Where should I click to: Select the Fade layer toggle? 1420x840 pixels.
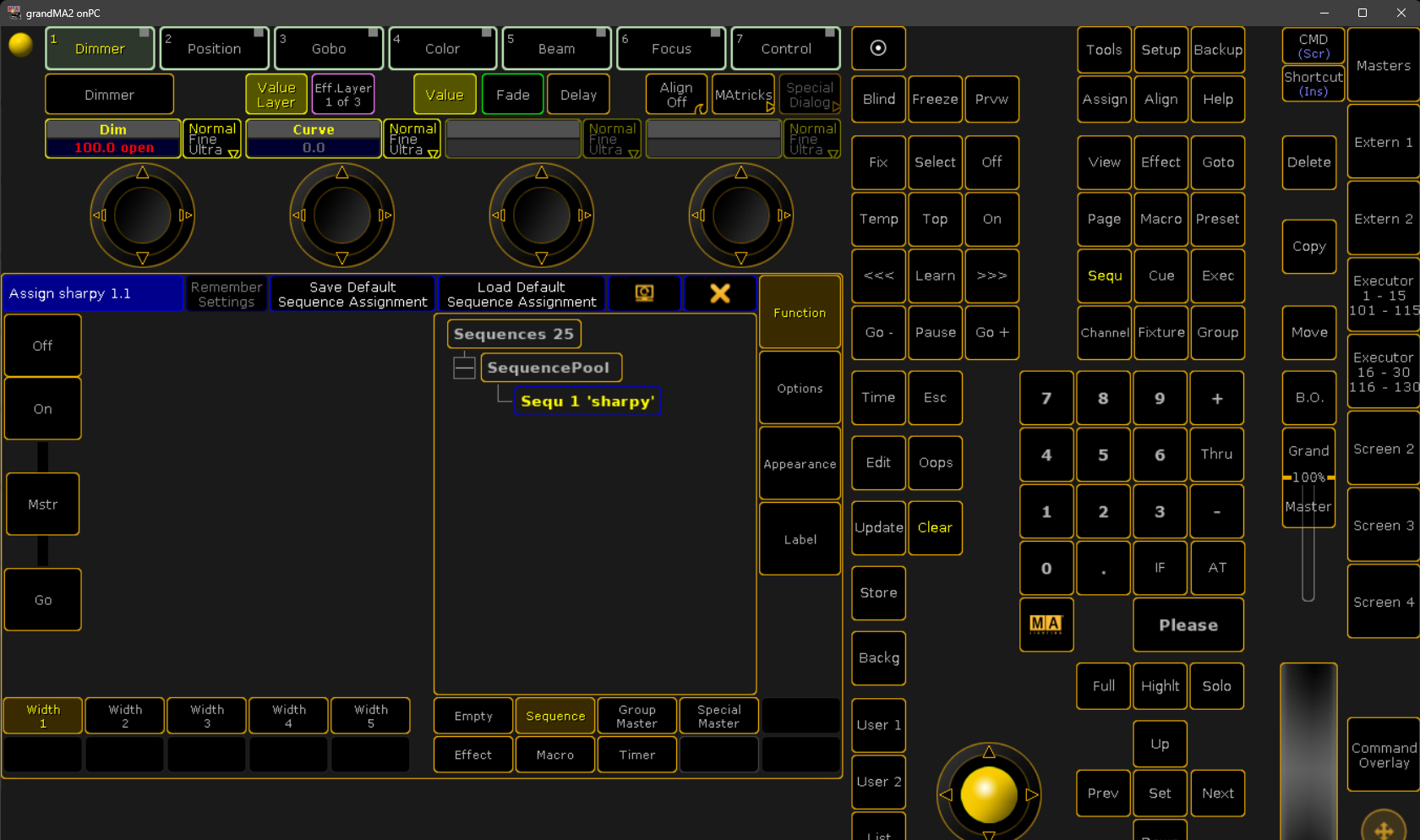tap(512, 94)
